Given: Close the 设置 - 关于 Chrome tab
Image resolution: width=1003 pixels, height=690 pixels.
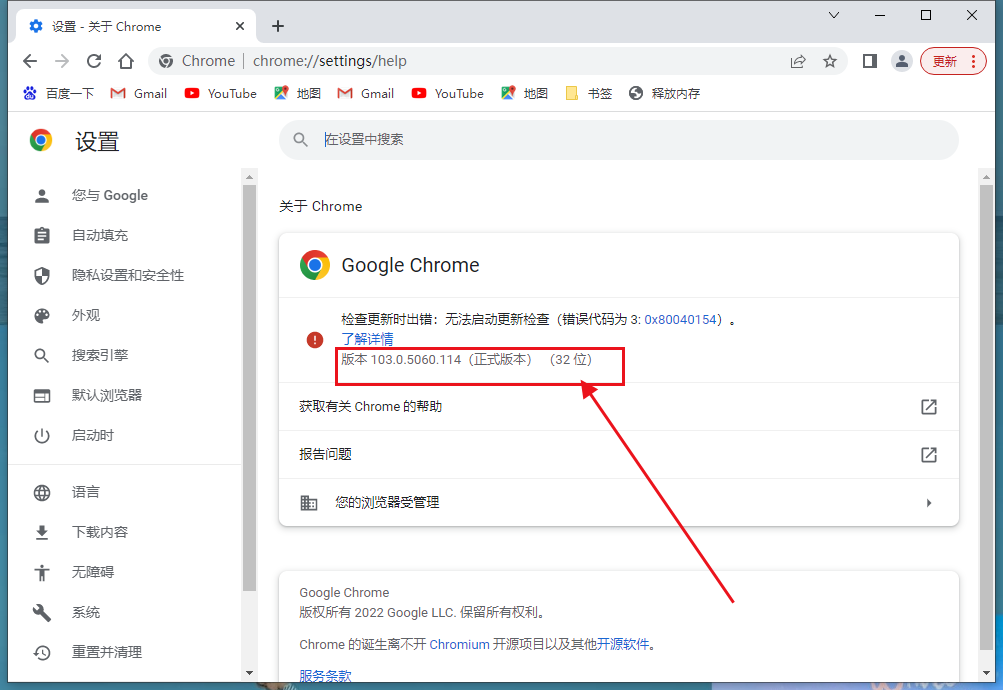Looking at the screenshot, I should tap(240, 26).
